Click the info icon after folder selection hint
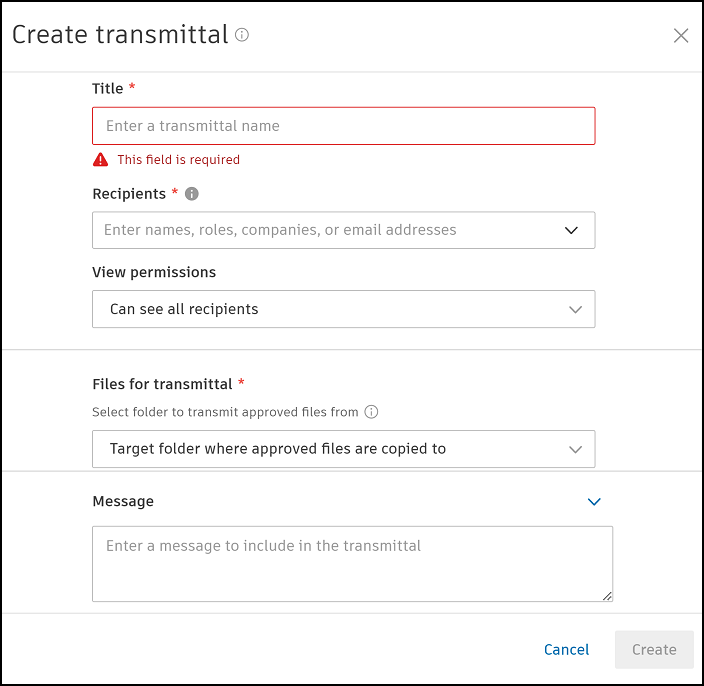 pyautogui.click(x=371, y=412)
